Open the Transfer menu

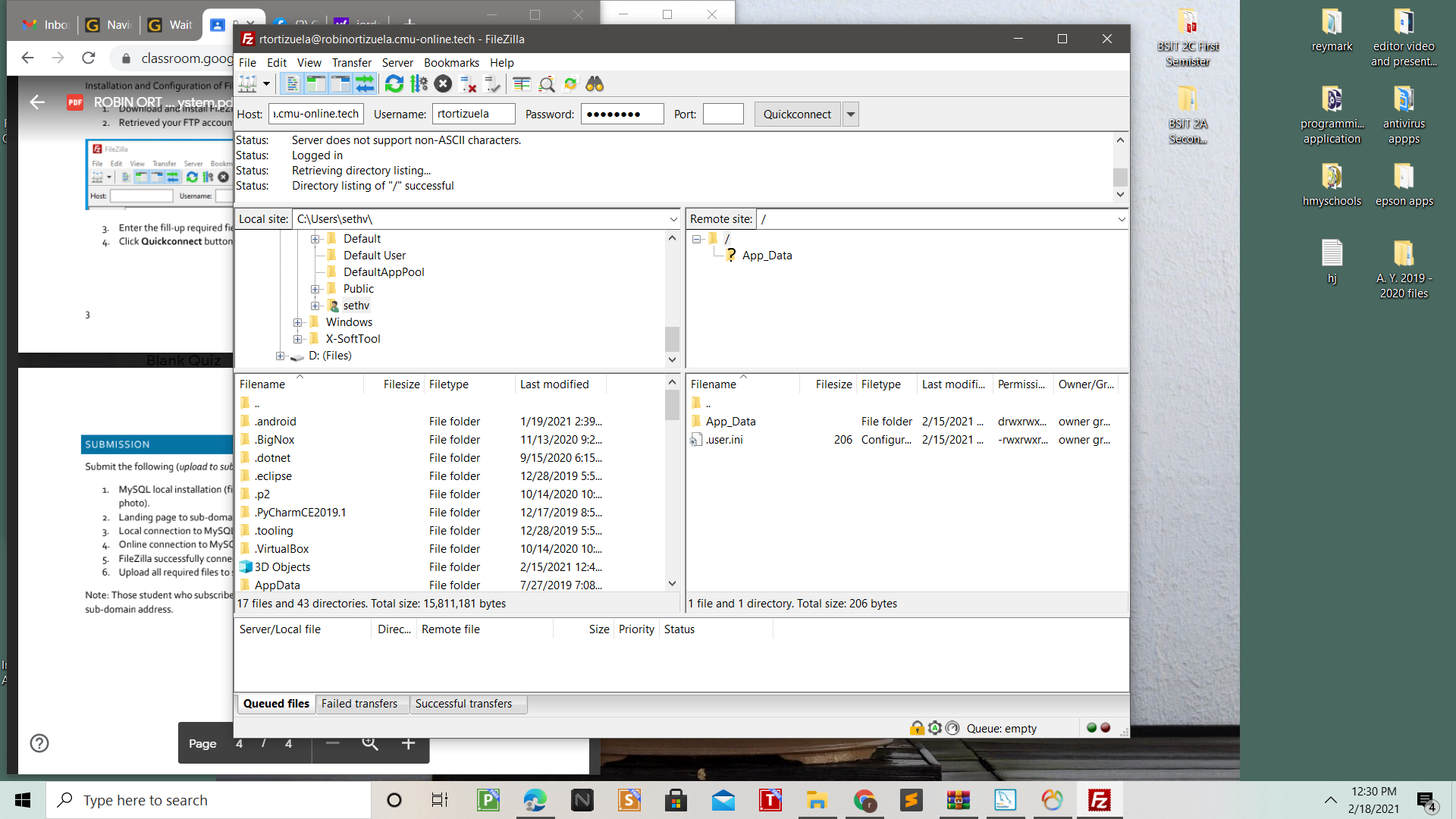(x=351, y=63)
